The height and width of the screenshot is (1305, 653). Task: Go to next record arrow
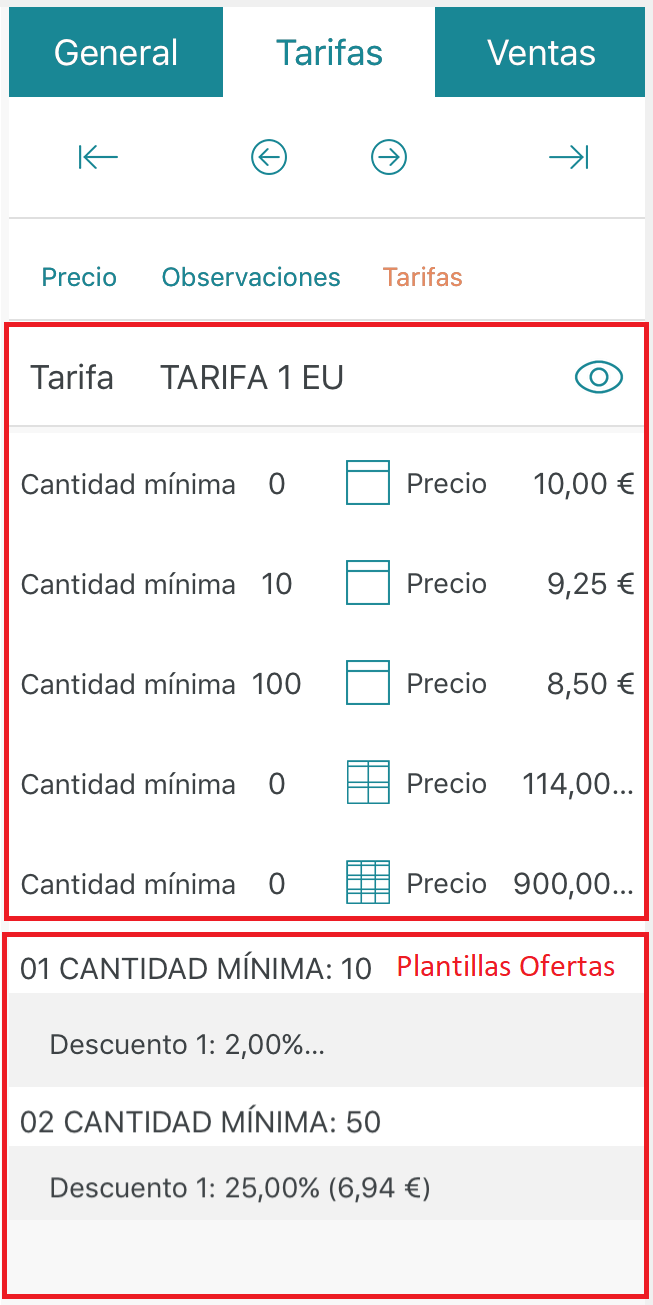coord(389,157)
